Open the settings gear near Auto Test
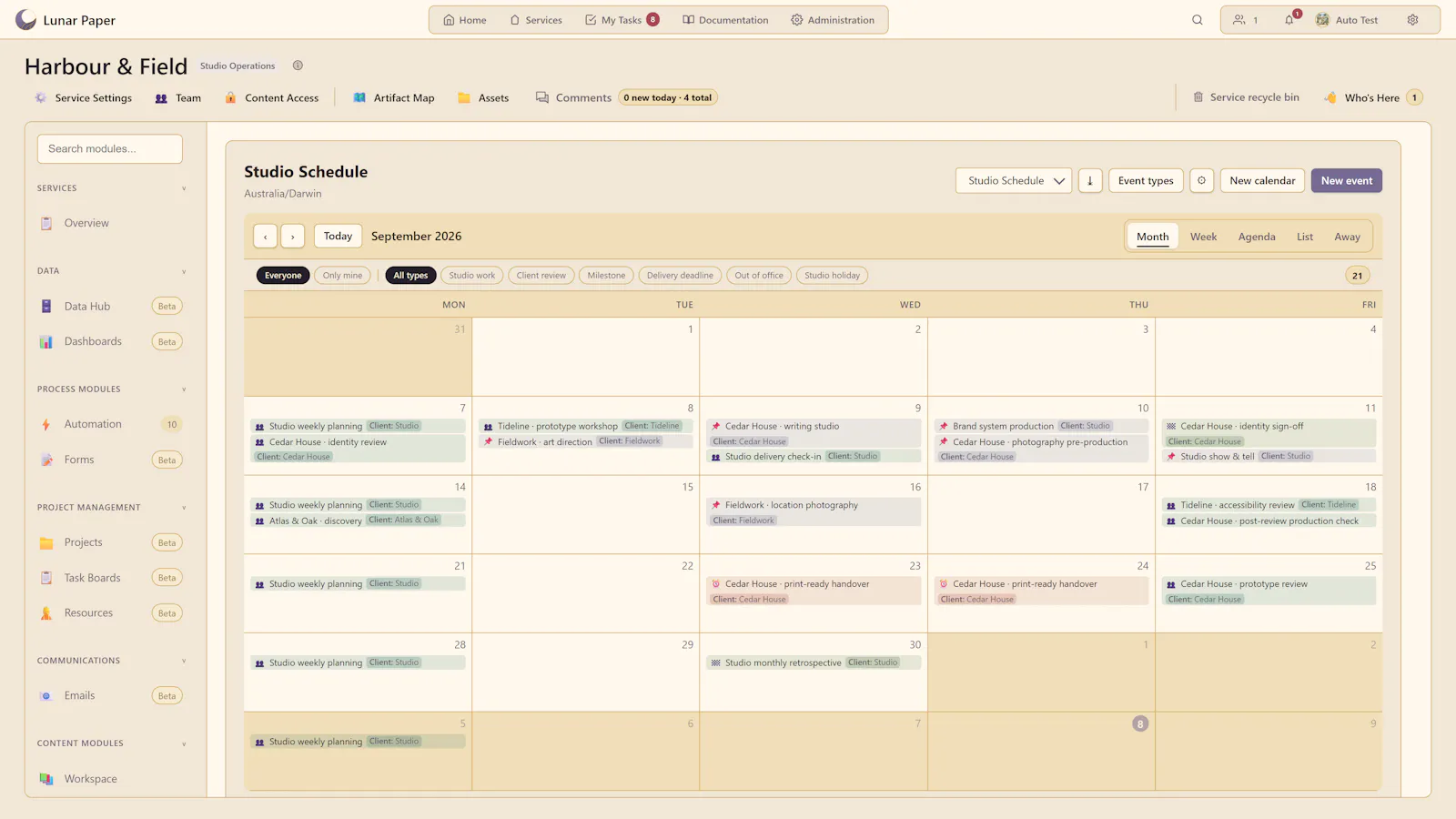Screen dimensions: 1456x819 click(x=1413, y=20)
